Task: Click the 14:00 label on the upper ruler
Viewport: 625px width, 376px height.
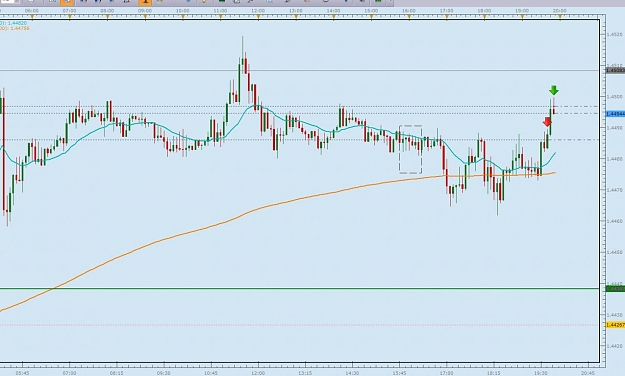Action: [333, 11]
